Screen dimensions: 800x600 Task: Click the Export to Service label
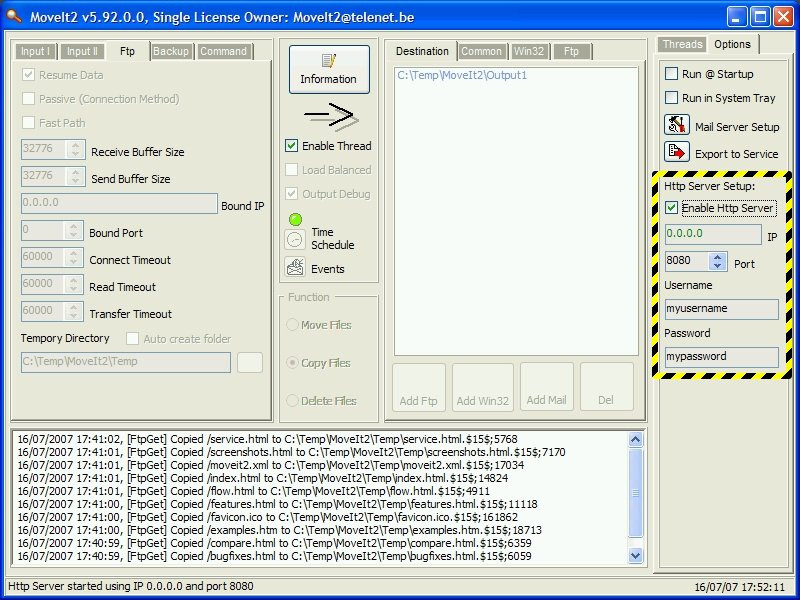pos(737,154)
